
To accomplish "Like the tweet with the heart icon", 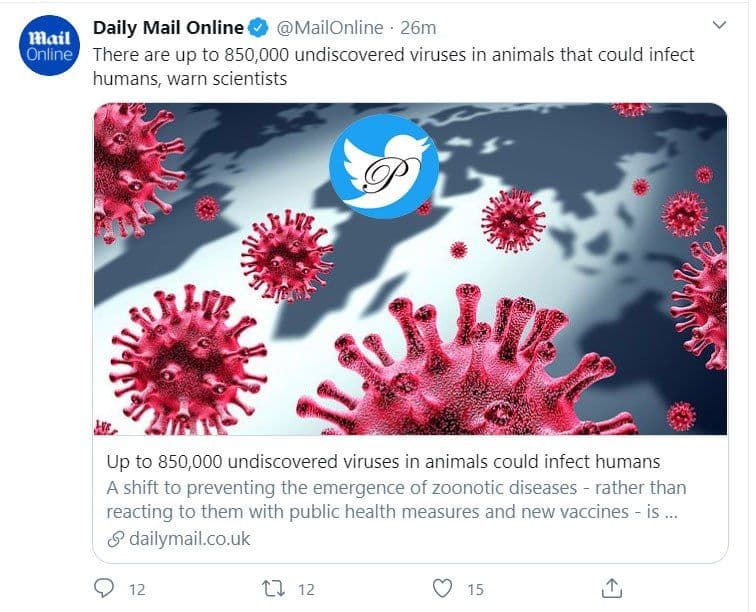I will [x=442, y=588].
